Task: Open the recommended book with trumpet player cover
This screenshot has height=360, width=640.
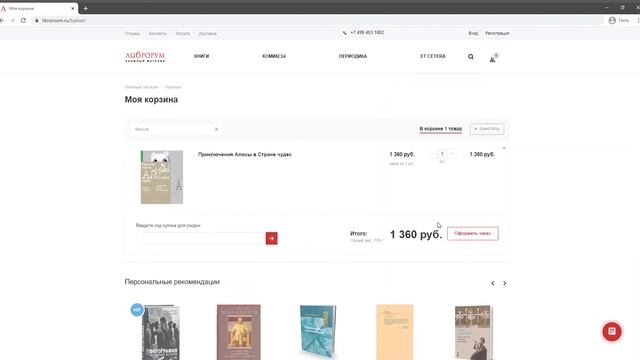Action: coord(473,332)
